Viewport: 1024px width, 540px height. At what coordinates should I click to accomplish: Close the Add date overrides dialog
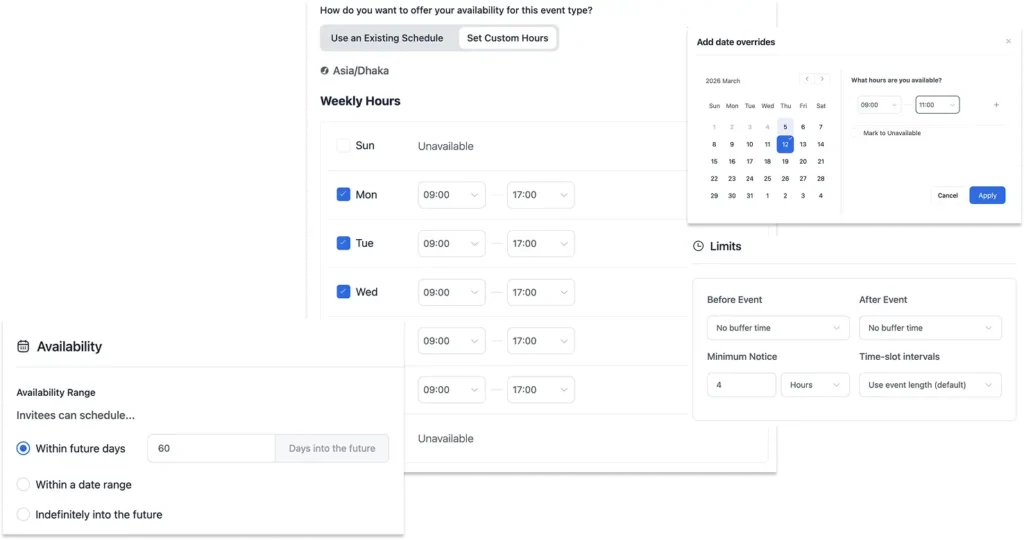pos(1008,41)
